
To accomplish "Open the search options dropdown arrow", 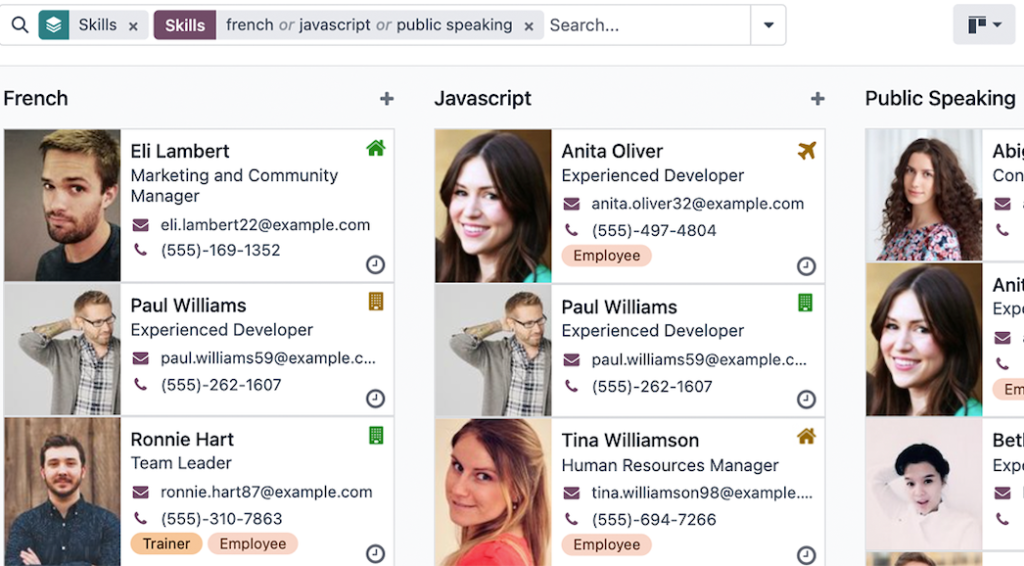I will coord(768,25).
